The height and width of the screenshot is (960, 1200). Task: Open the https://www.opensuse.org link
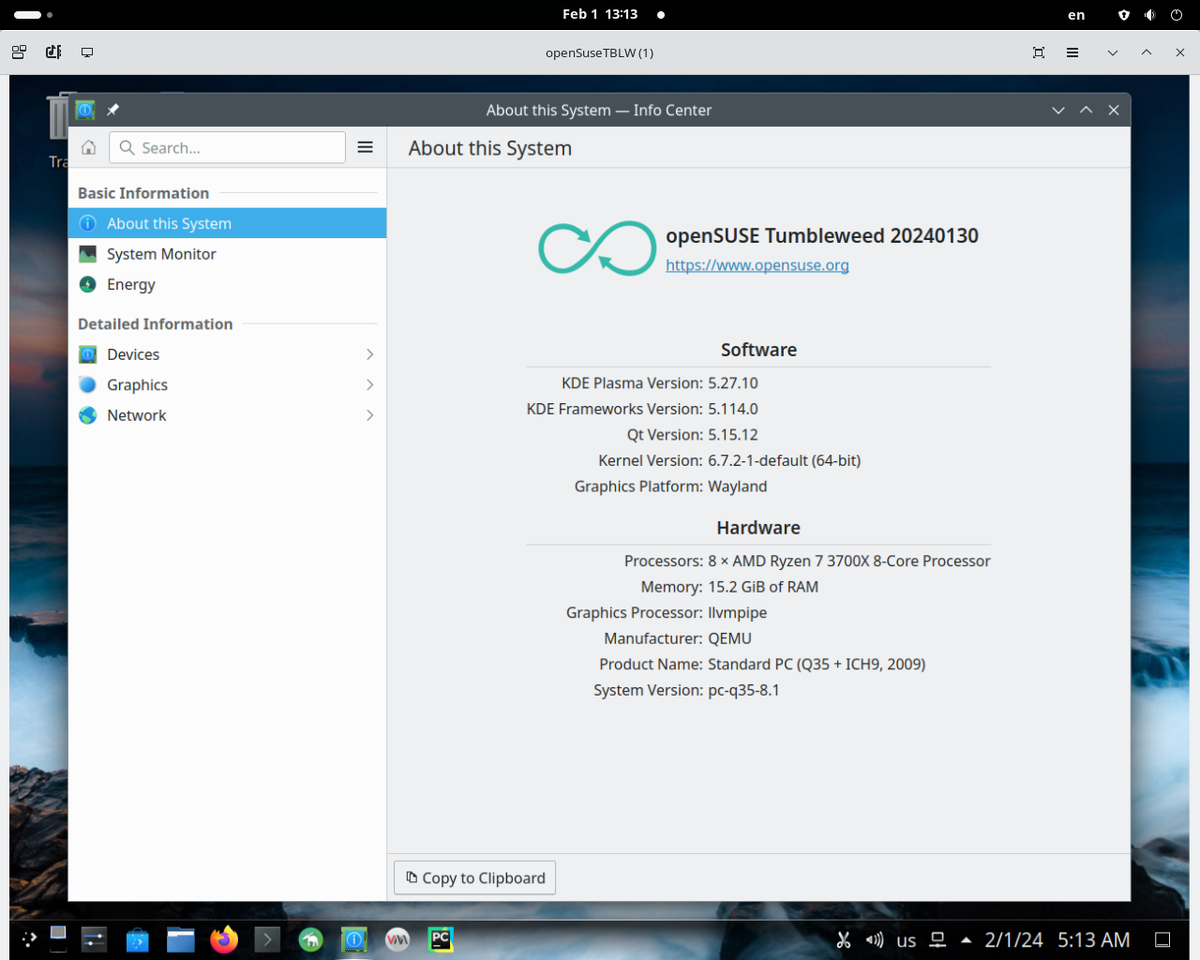pos(757,265)
